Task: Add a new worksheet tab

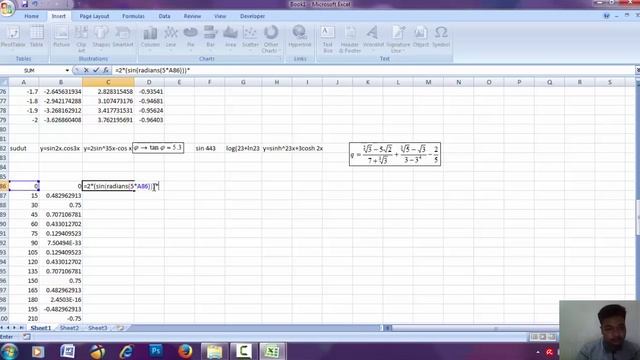Action: pos(120,328)
